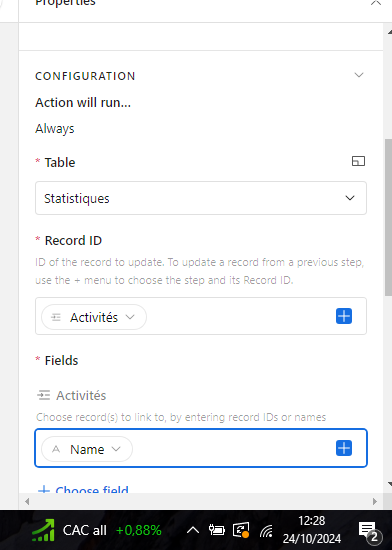Open the Statistiques table dropdown
392x550 pixels.
[201, 198]
